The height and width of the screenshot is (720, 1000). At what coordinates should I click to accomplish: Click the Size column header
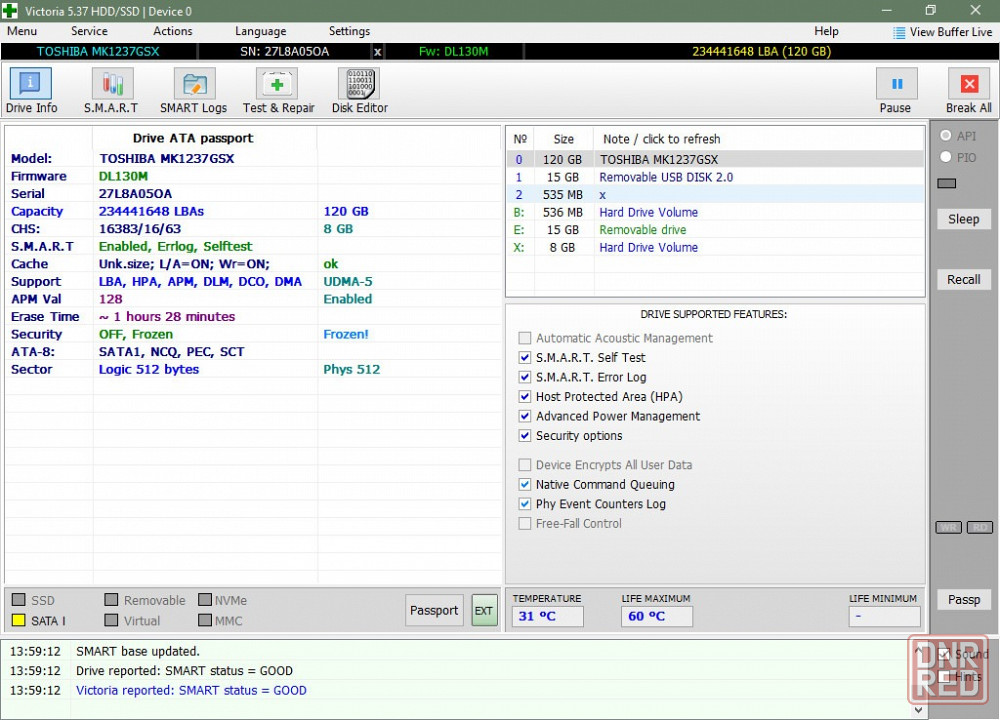point(563,139)
